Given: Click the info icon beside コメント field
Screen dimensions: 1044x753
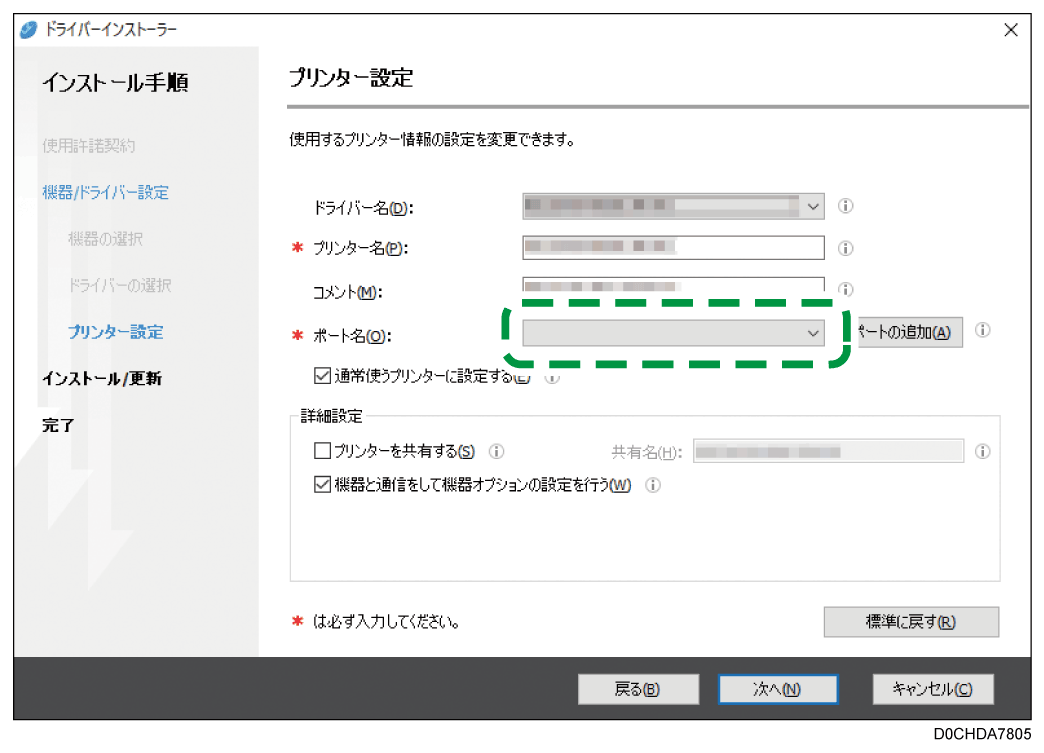Looking at the screenshot, I should (x=846, y=290).
